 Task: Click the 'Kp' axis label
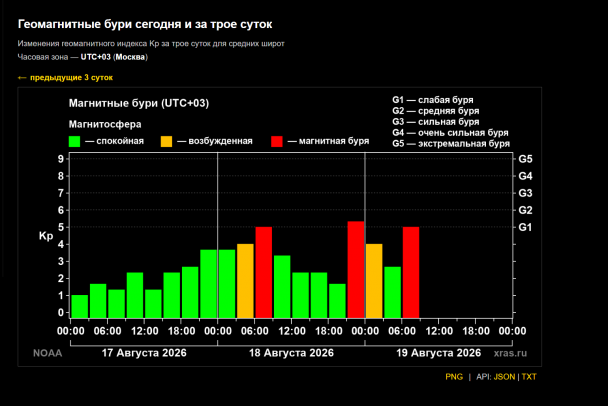[46, 236]
